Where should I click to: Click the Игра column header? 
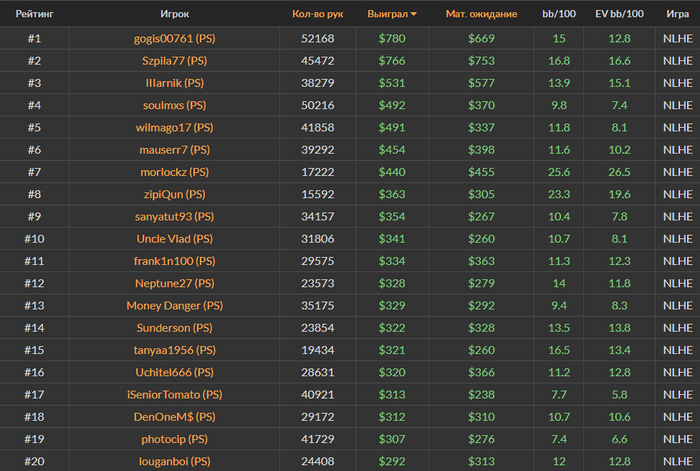click(675, 15)
